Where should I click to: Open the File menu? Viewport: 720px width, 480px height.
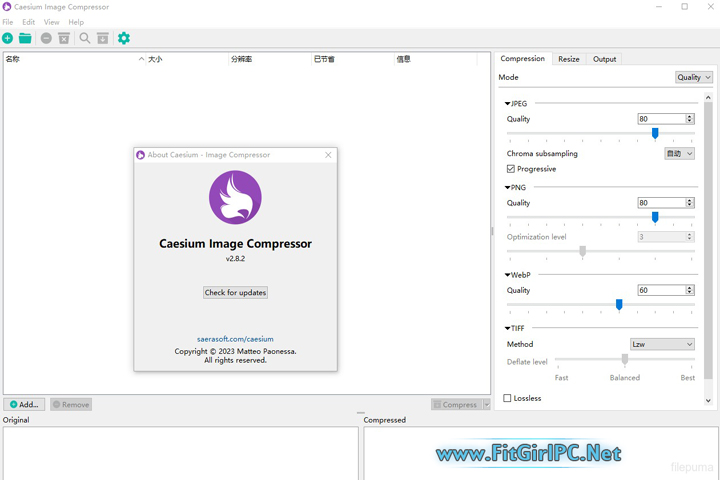(x=8, y=22)
